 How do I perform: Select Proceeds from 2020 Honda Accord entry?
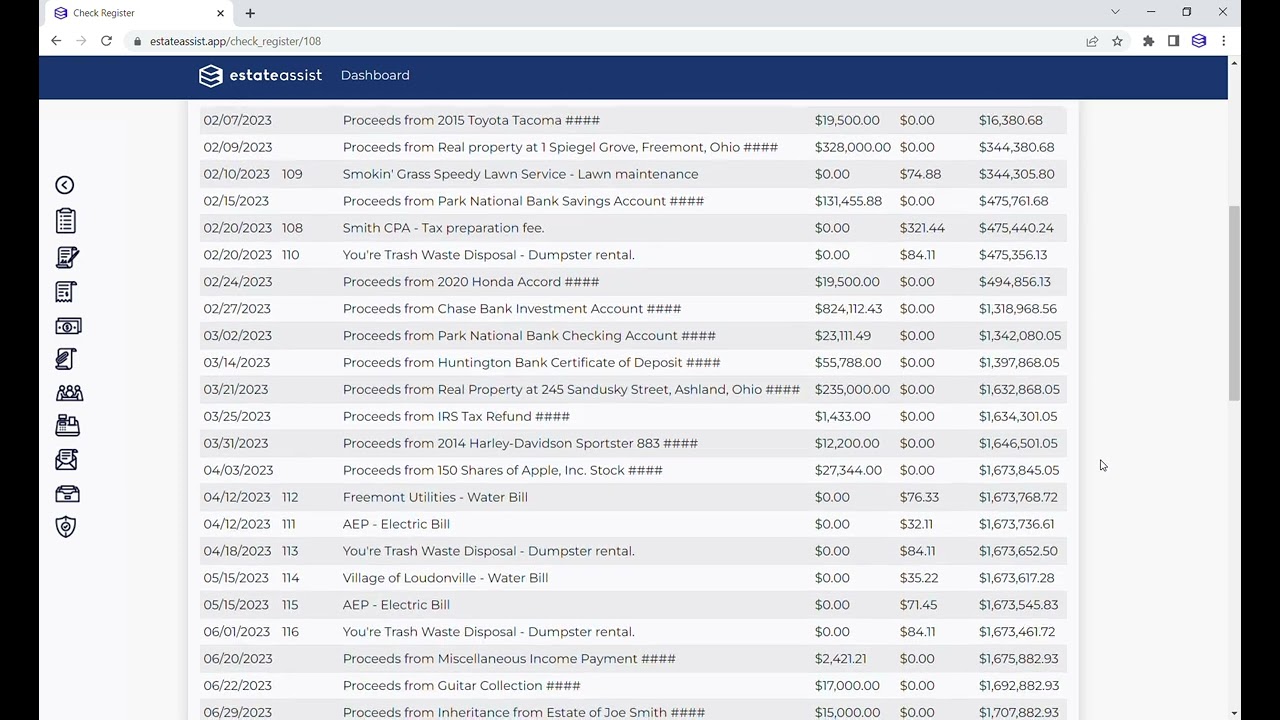(633, 282)
